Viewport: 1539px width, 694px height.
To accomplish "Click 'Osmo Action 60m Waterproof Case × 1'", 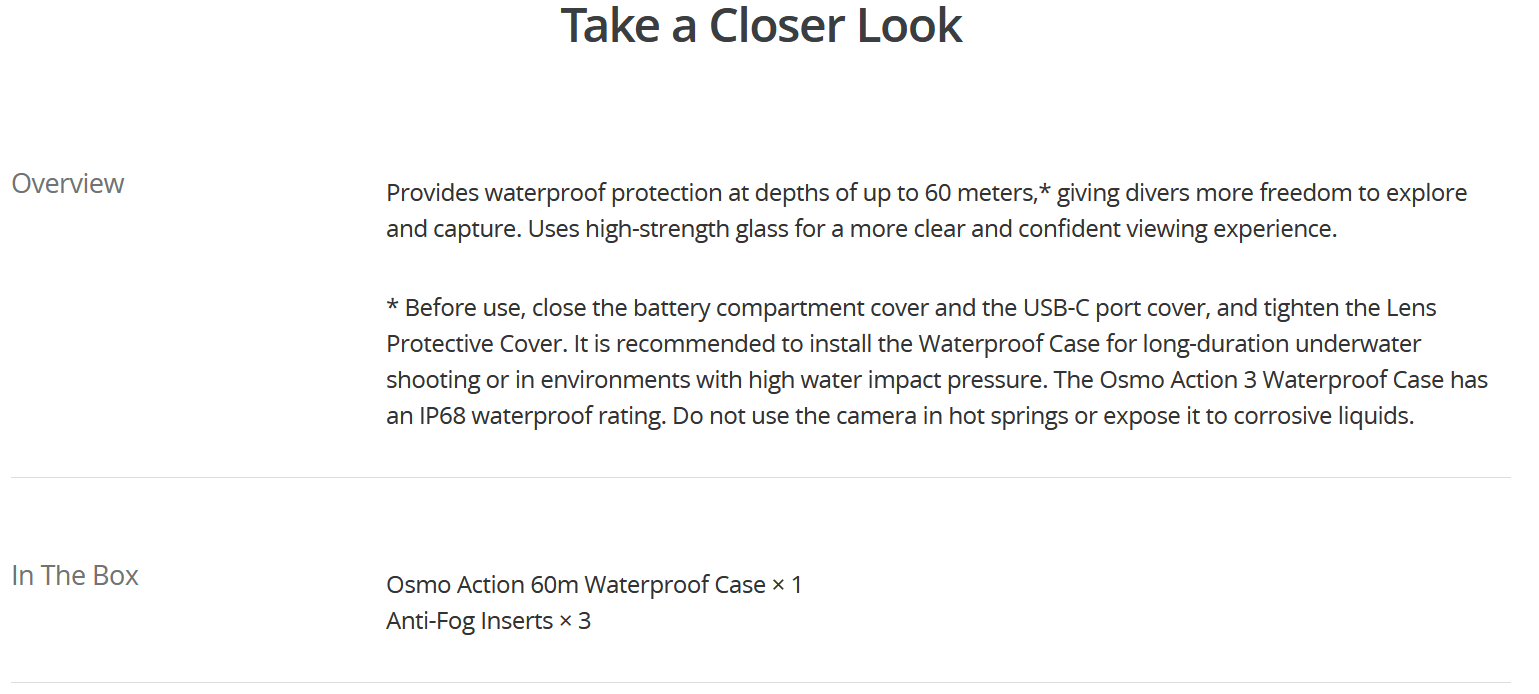I will coord(594,584).
